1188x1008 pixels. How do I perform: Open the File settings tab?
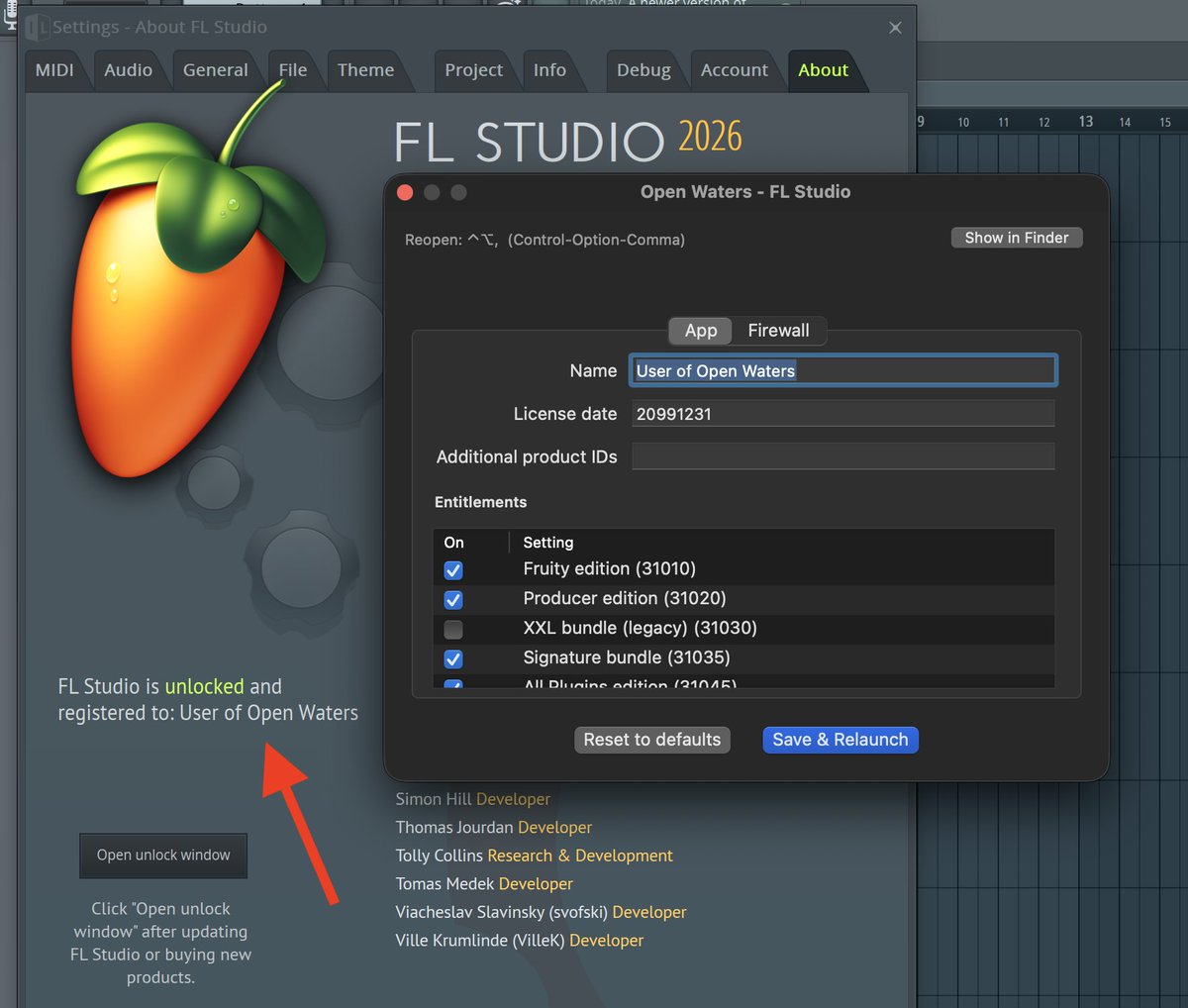(x=293, y=70)
